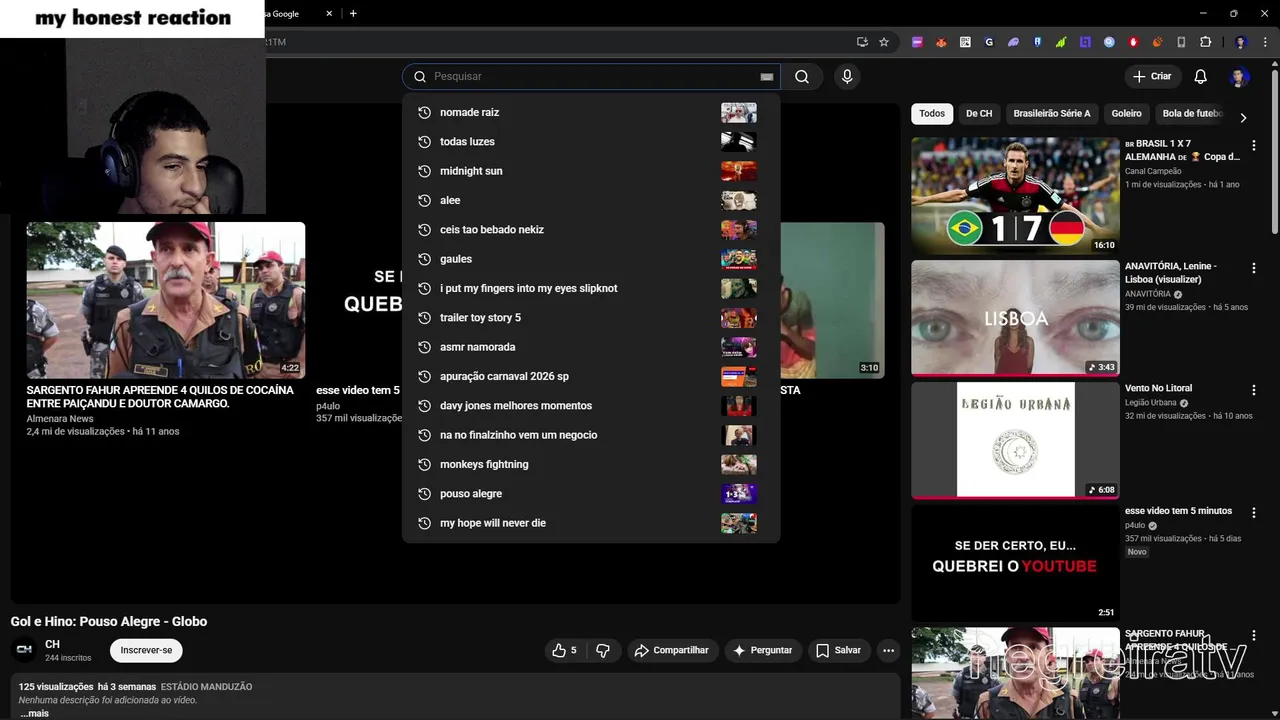The image size is (1280, 720).
Task: Select suggestion 'todas luzes'
Action: pos(591,142)
